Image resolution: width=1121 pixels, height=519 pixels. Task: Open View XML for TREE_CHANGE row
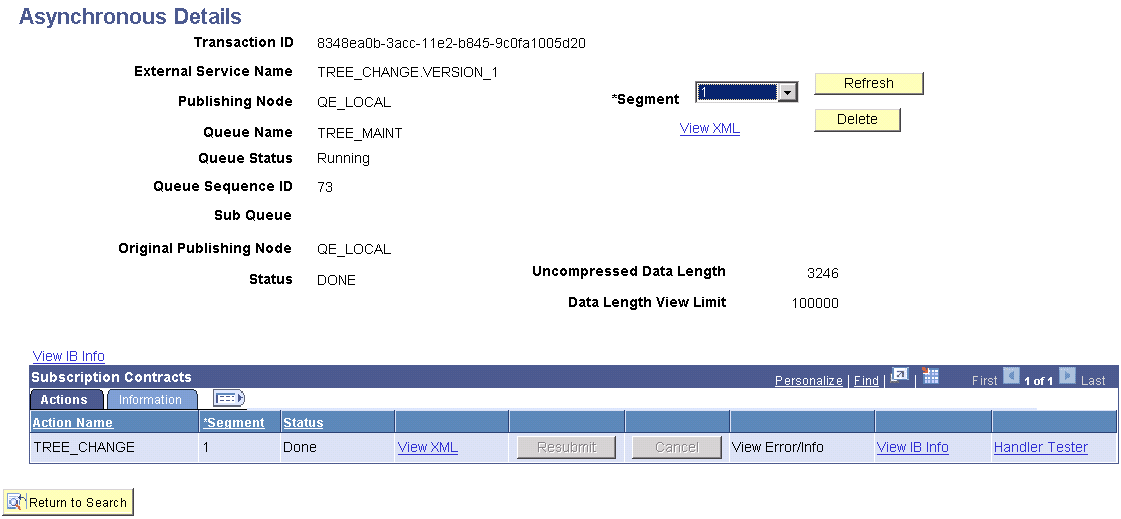pyautogui.click(x=428, y=448)
